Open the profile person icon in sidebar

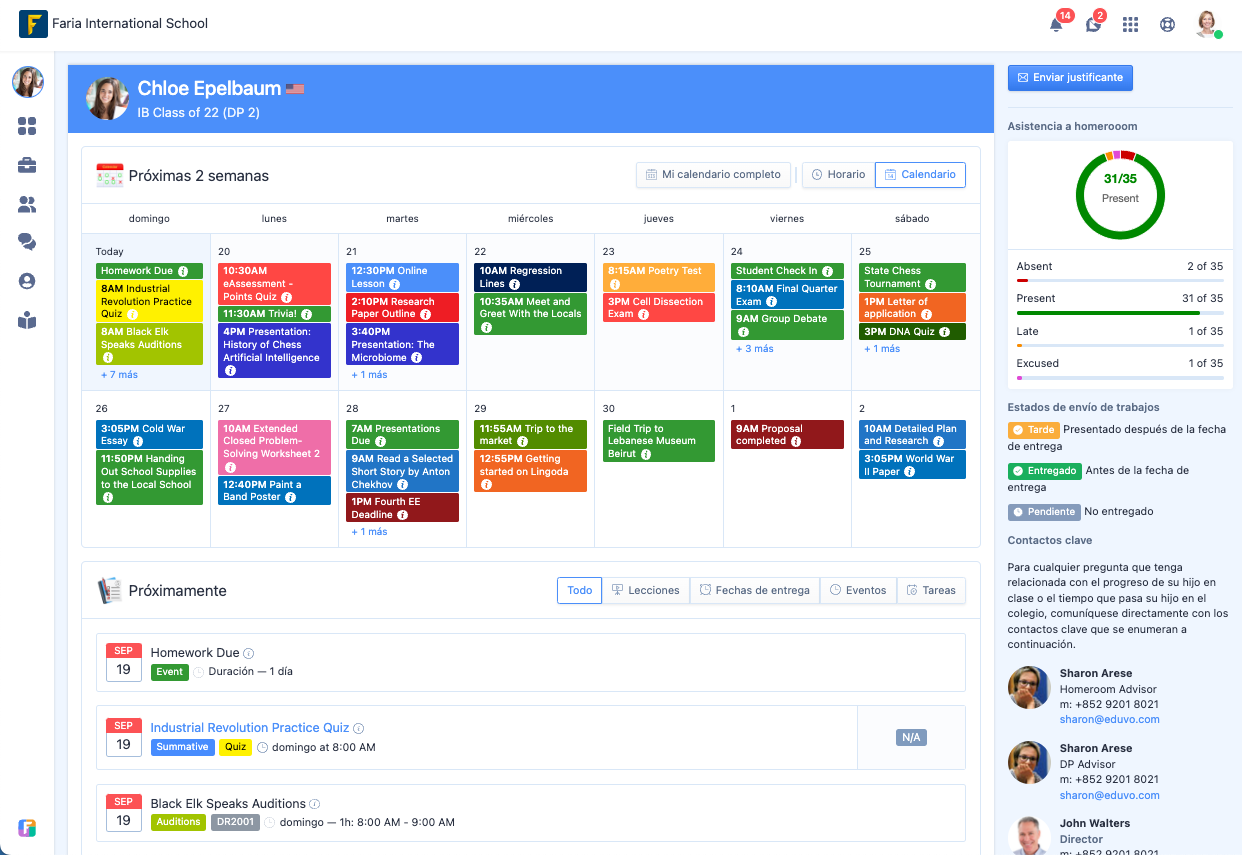27,281
